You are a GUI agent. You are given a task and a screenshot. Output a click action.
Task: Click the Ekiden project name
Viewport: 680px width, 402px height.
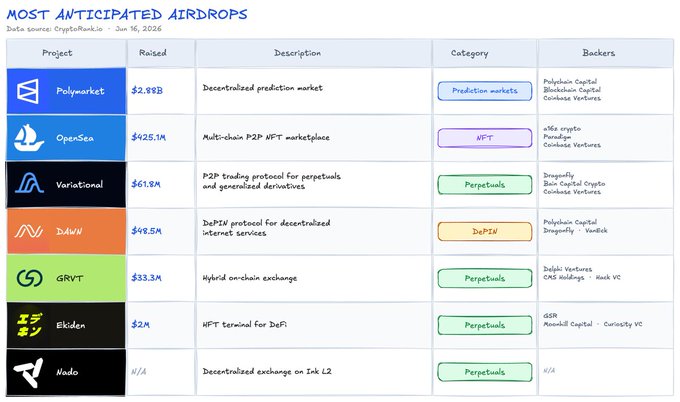(71, 325)
